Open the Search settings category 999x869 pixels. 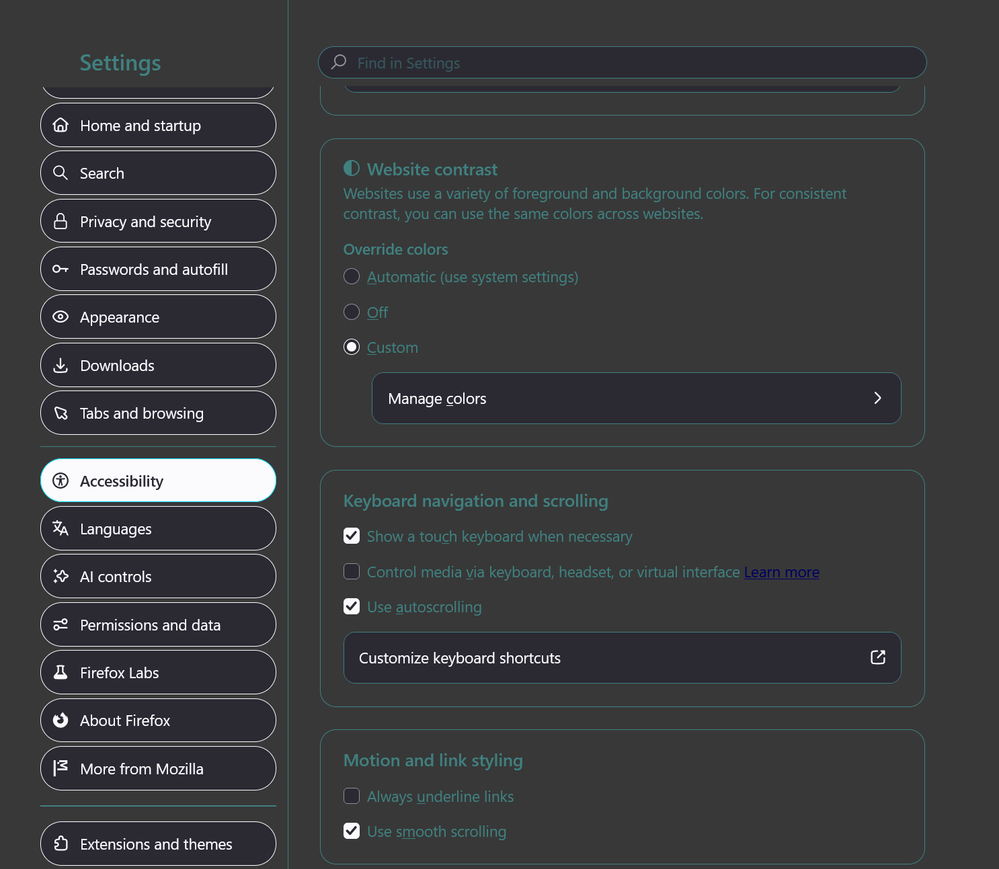tap(158, 173)
